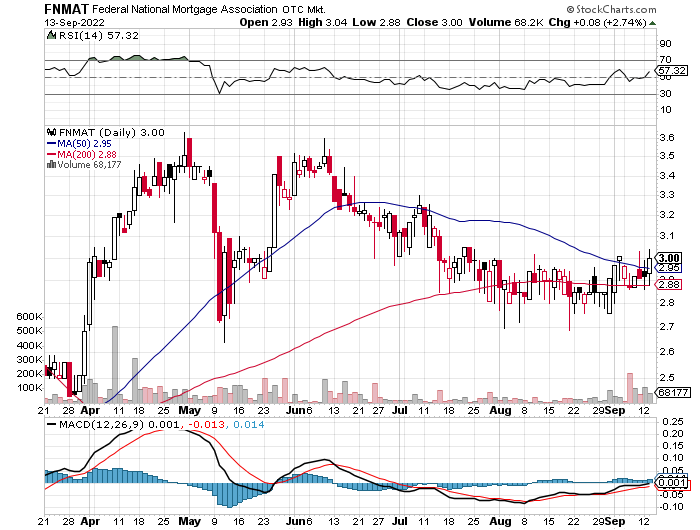The image size is (700, 530).
Task: Click the 68177 volume tag on right axis
Action: (x=673, y=392)
